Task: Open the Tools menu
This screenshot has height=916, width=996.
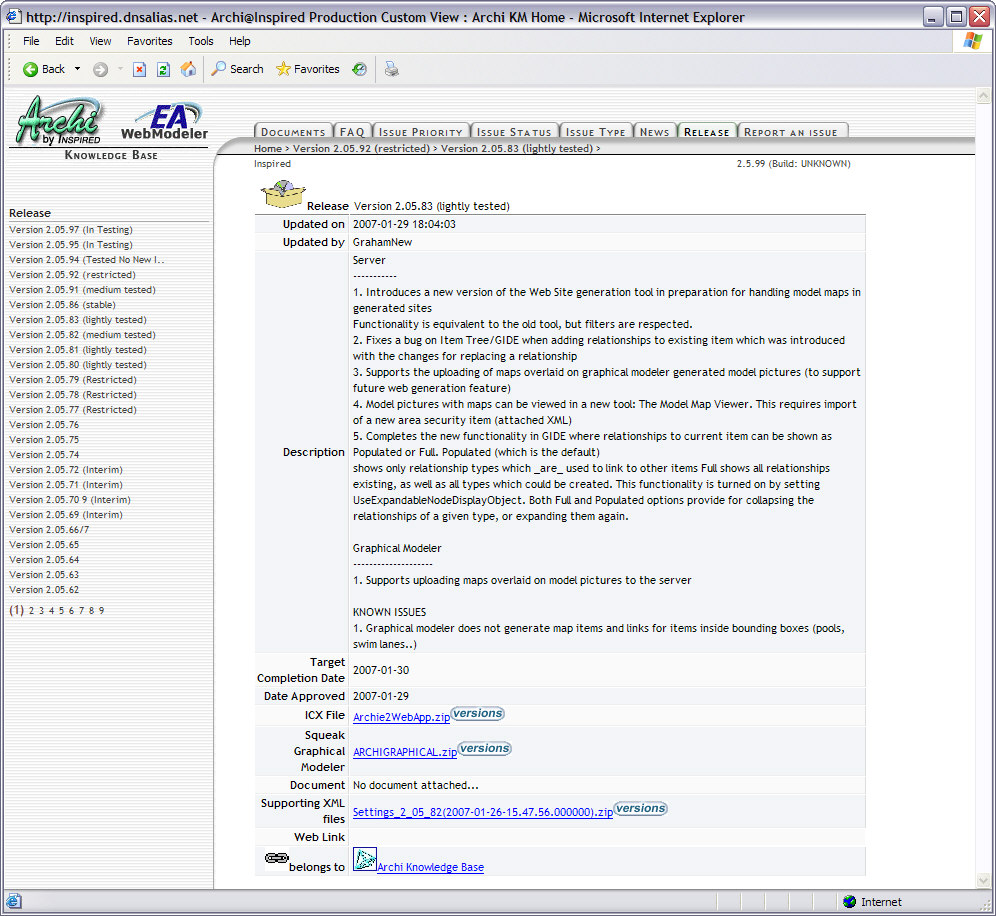Action: (x=201, y=41)
